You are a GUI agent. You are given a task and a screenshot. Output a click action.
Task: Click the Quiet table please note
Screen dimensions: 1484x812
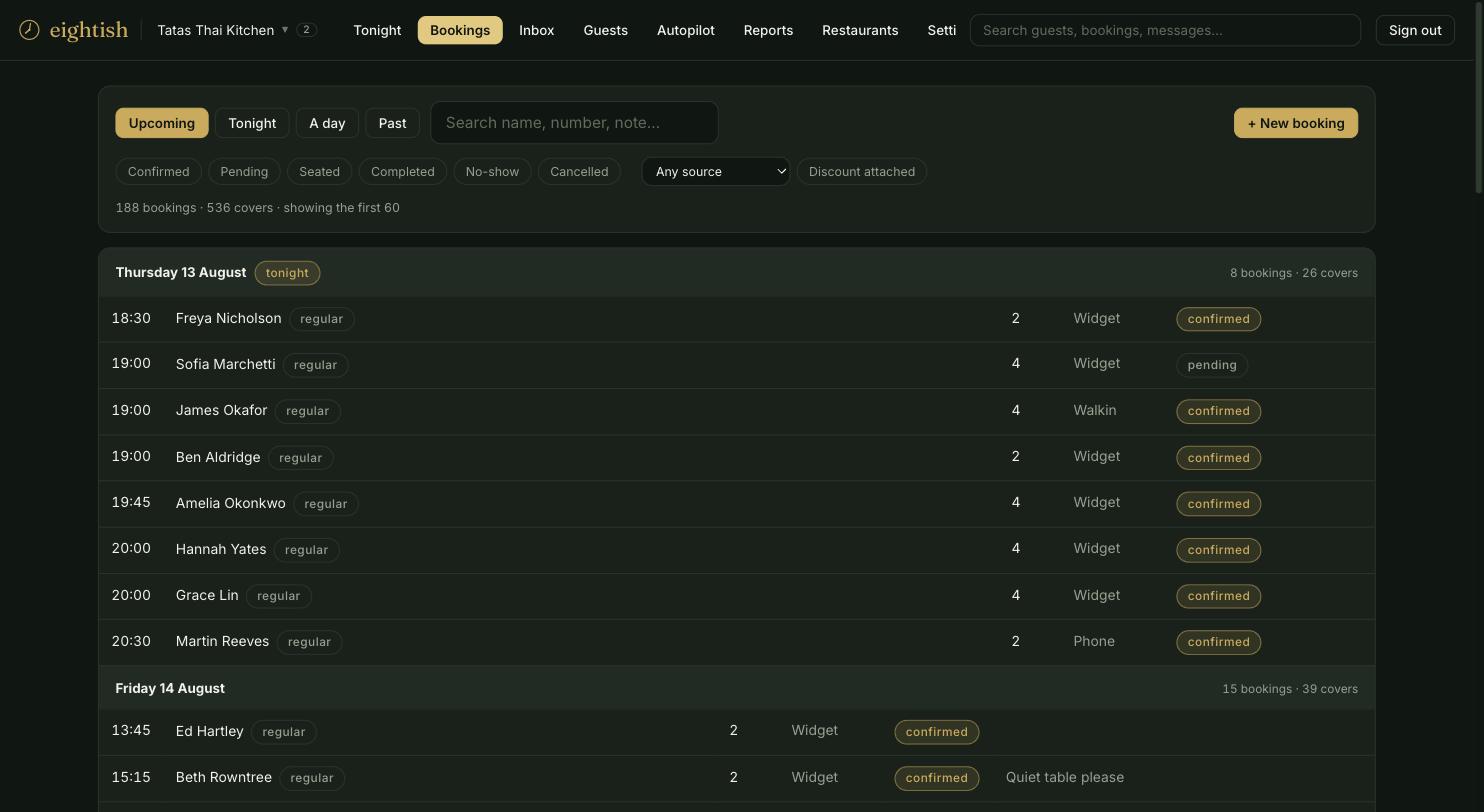click(x=1065, y=777)
